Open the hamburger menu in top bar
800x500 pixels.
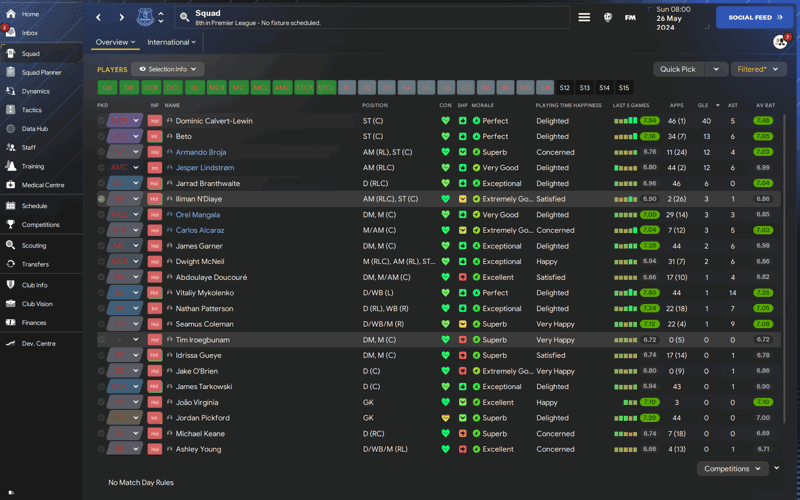tap(584, 17)
